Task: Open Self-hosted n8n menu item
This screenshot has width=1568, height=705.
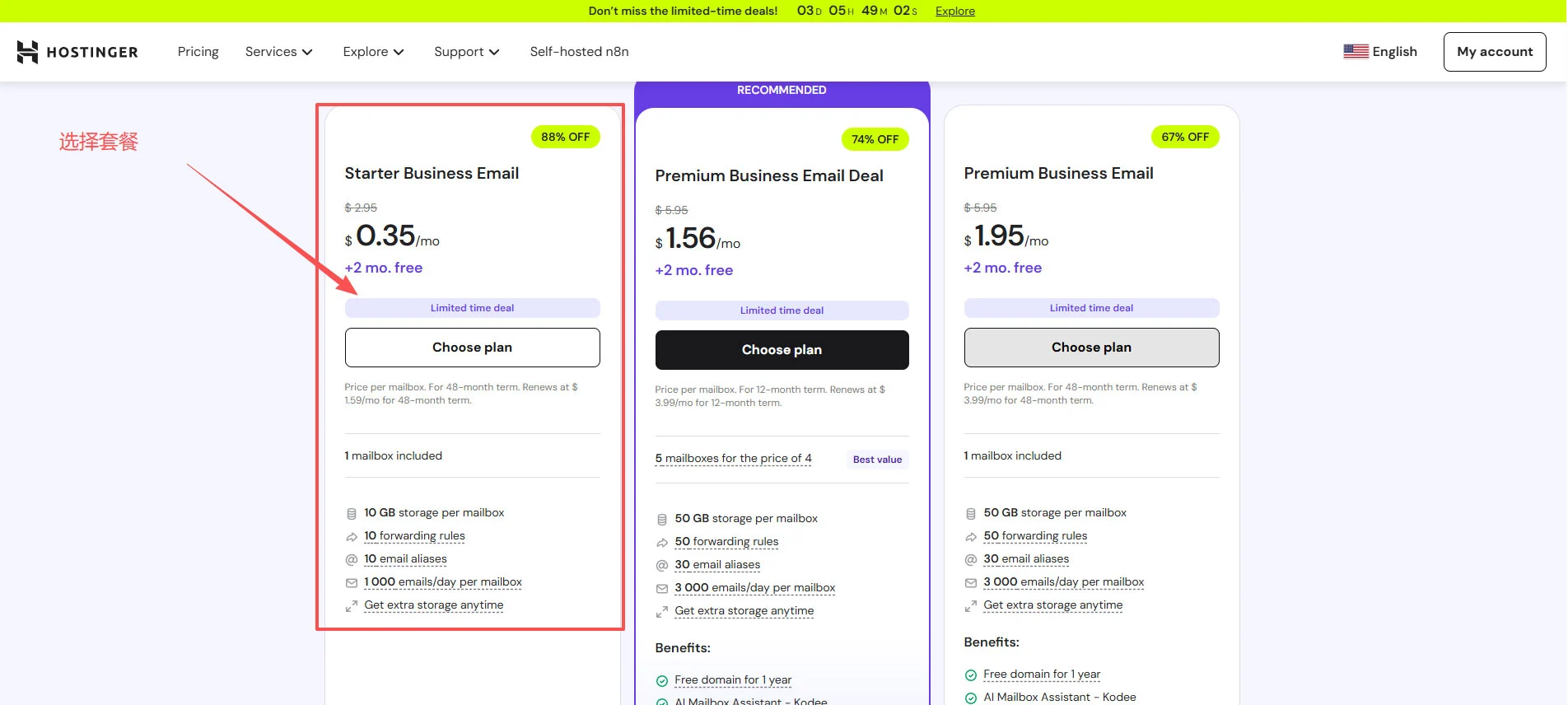Action: coord(579,52)
